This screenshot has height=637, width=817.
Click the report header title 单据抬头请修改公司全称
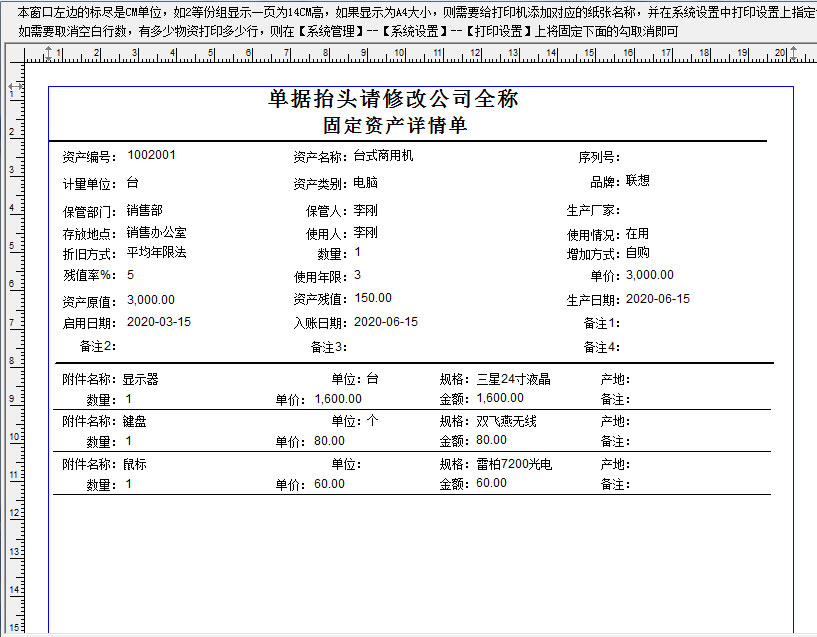393,99
